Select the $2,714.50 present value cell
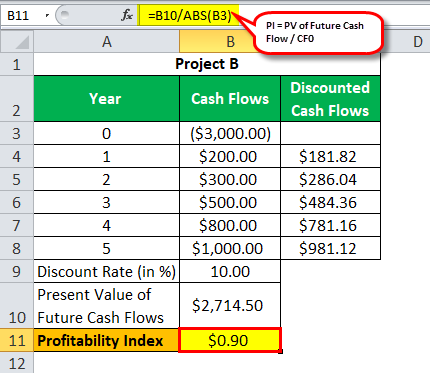The width and height of the screenshot is (430, 373). click(230, 306)
